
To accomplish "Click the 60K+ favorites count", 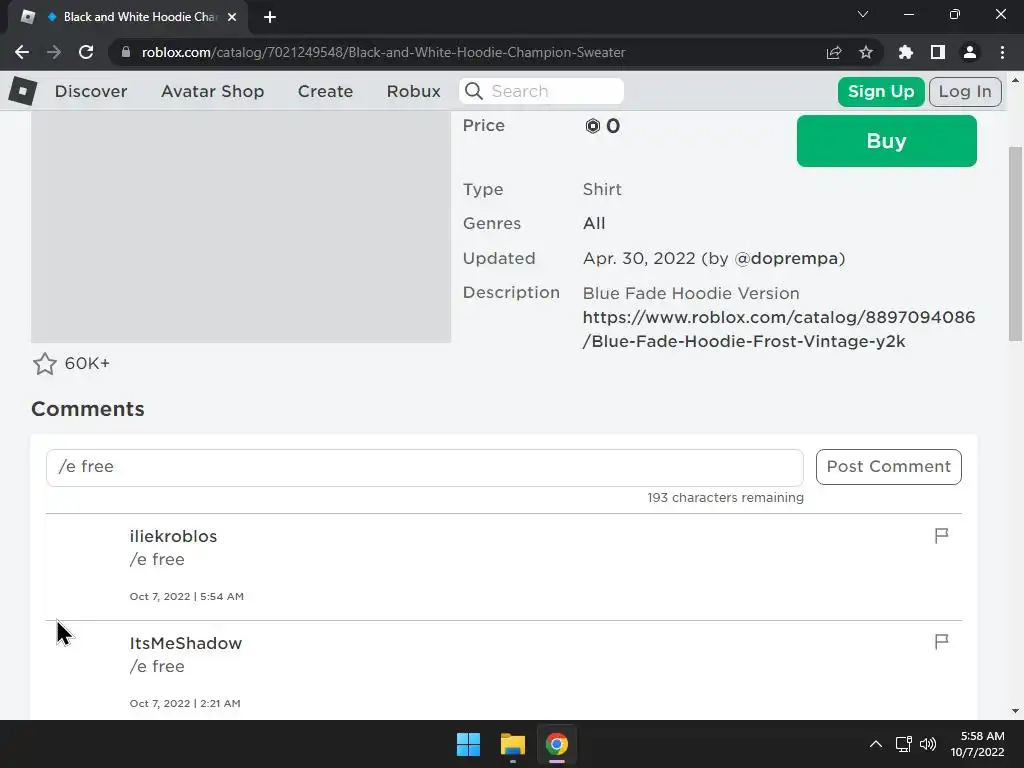I will (x=87, y=364).
